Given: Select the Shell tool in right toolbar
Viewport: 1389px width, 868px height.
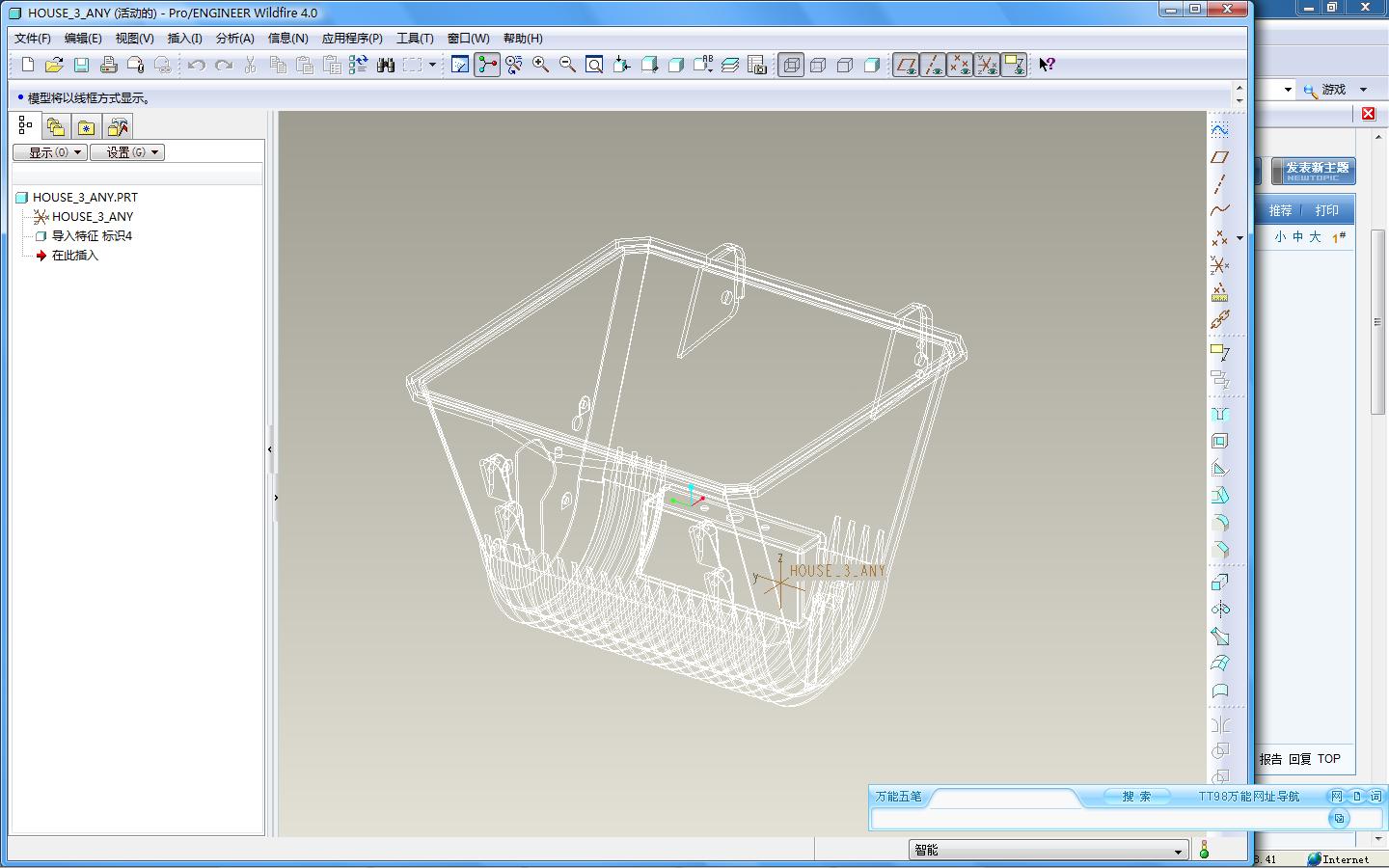Looking at the screenshot, I should (1220, 441).
